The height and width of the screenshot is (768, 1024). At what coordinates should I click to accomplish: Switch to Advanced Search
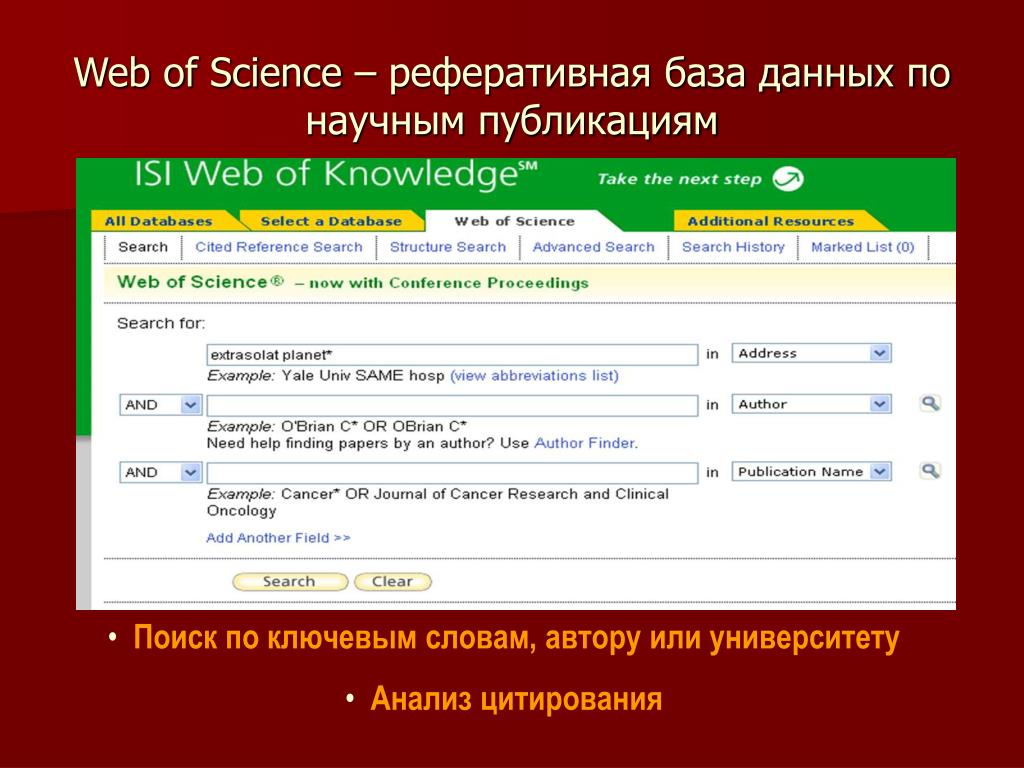[594, 247]
